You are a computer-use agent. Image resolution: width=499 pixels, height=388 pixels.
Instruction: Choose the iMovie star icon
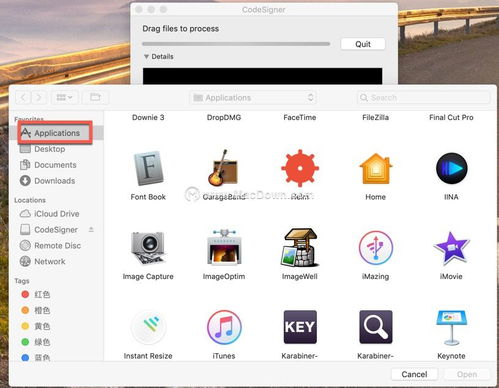451,248
